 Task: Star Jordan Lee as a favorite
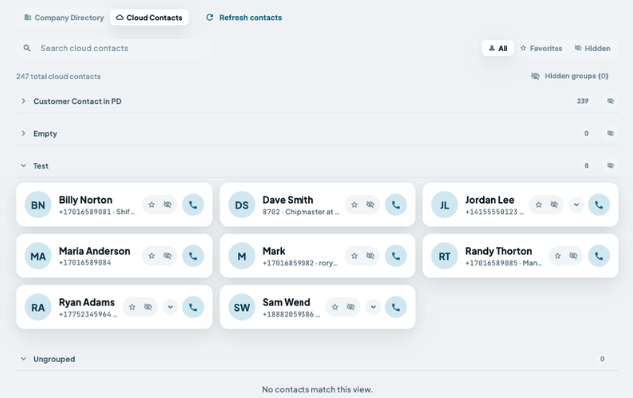[x=538, y=205]
